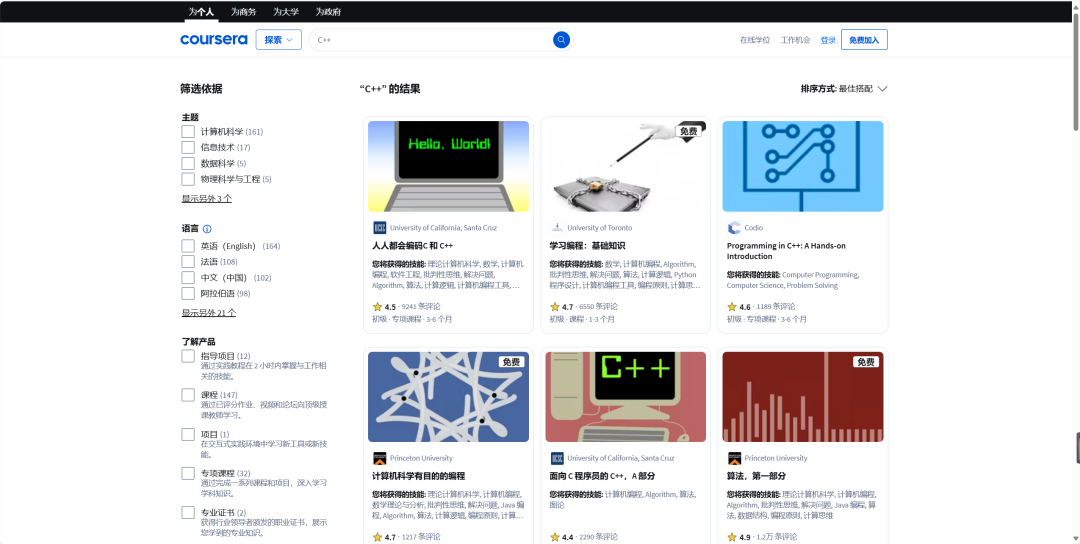Open course 学习编程：基础知识
The image size is (1080, 544).
pos(588,246)
